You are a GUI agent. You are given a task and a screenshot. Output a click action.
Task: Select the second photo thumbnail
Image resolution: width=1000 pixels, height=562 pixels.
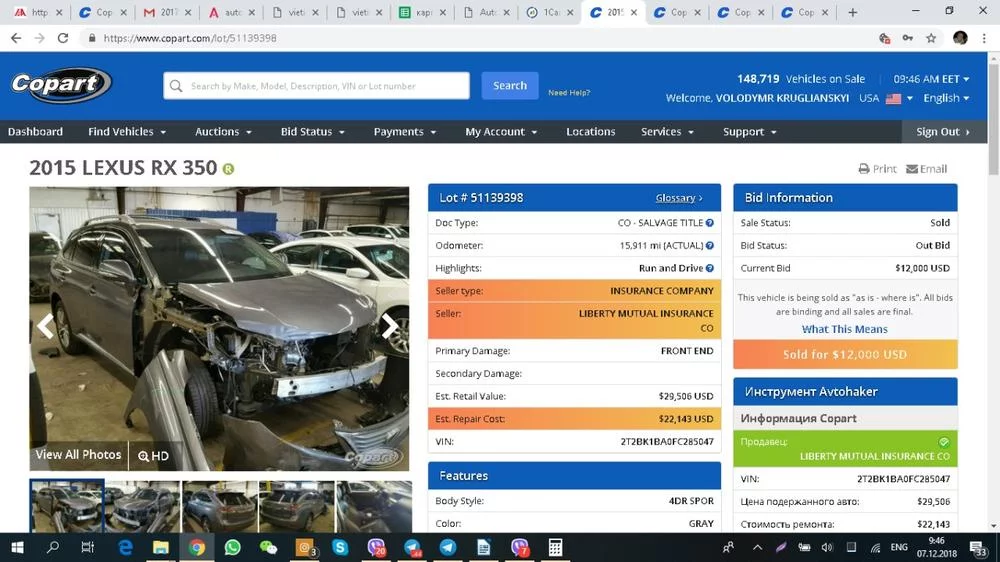(x=143, y=506)
